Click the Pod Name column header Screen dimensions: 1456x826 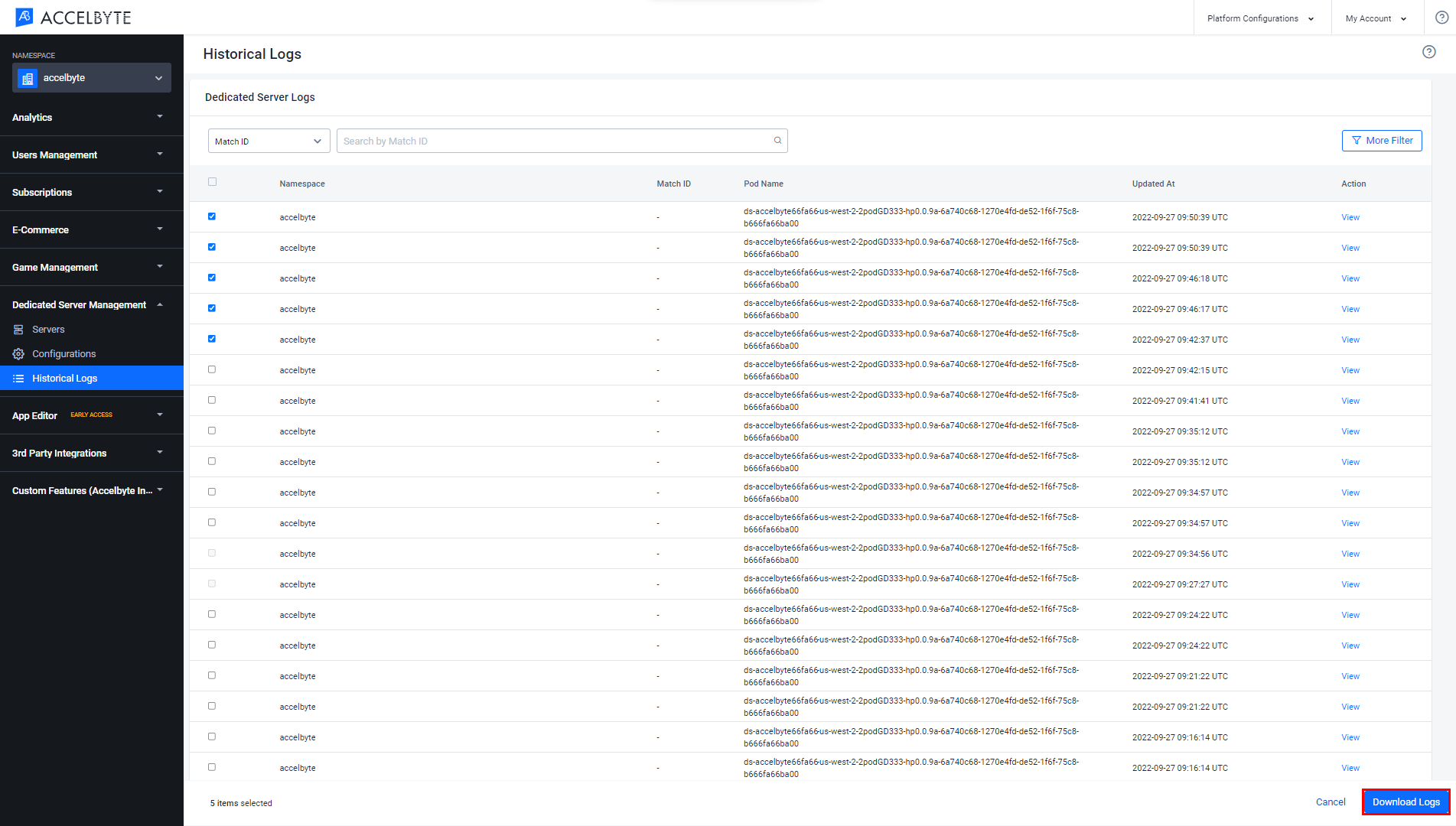(763, 184)
